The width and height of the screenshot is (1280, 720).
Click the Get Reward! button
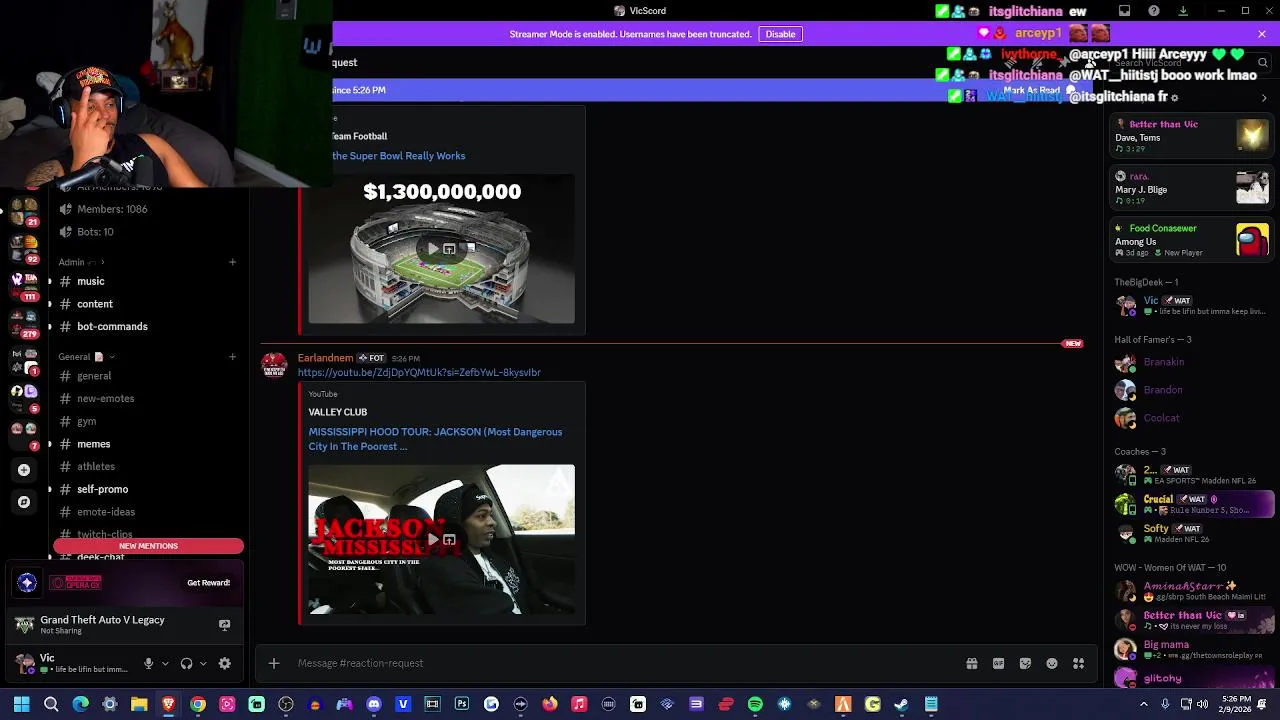pyautogui.click(x=208, y=583)
